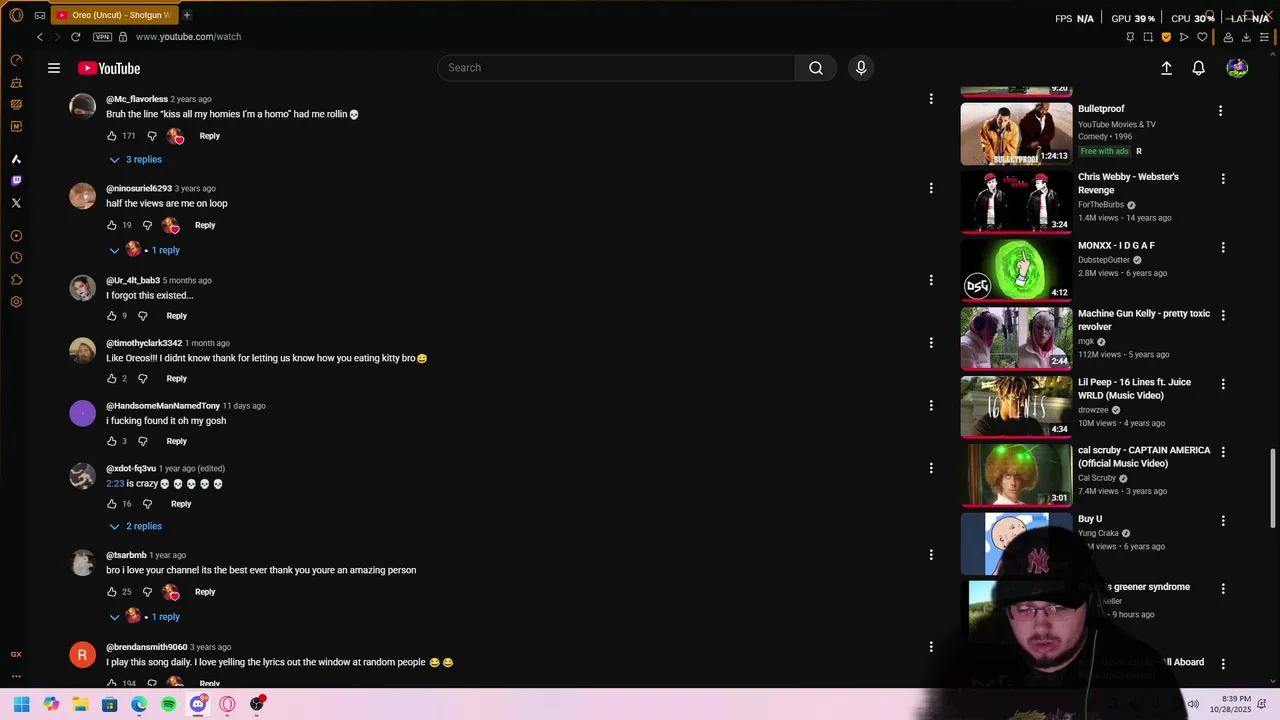1280x720 pixels.
Task: Open options menu for @timothyclark3342 comment
Action: 931,343
